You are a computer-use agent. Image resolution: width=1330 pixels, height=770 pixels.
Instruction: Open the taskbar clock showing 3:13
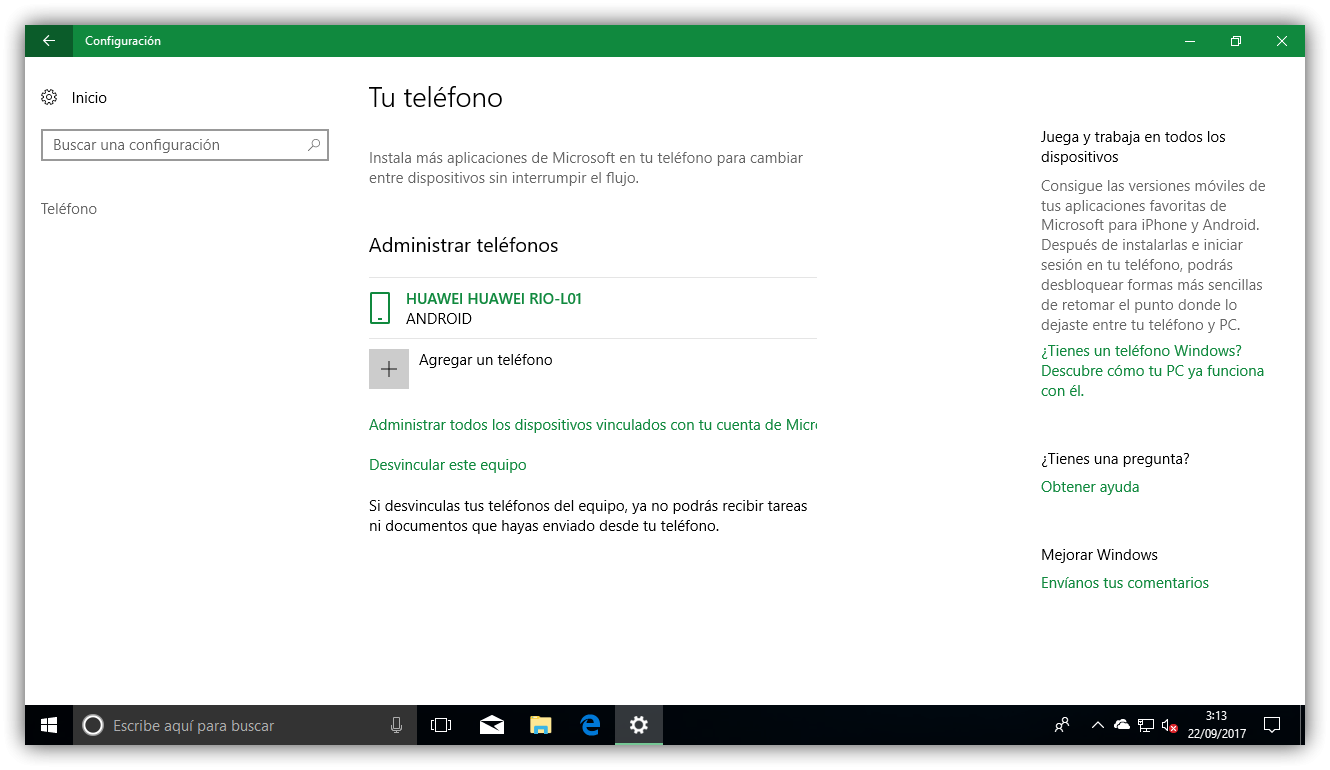pos(1216,725)
